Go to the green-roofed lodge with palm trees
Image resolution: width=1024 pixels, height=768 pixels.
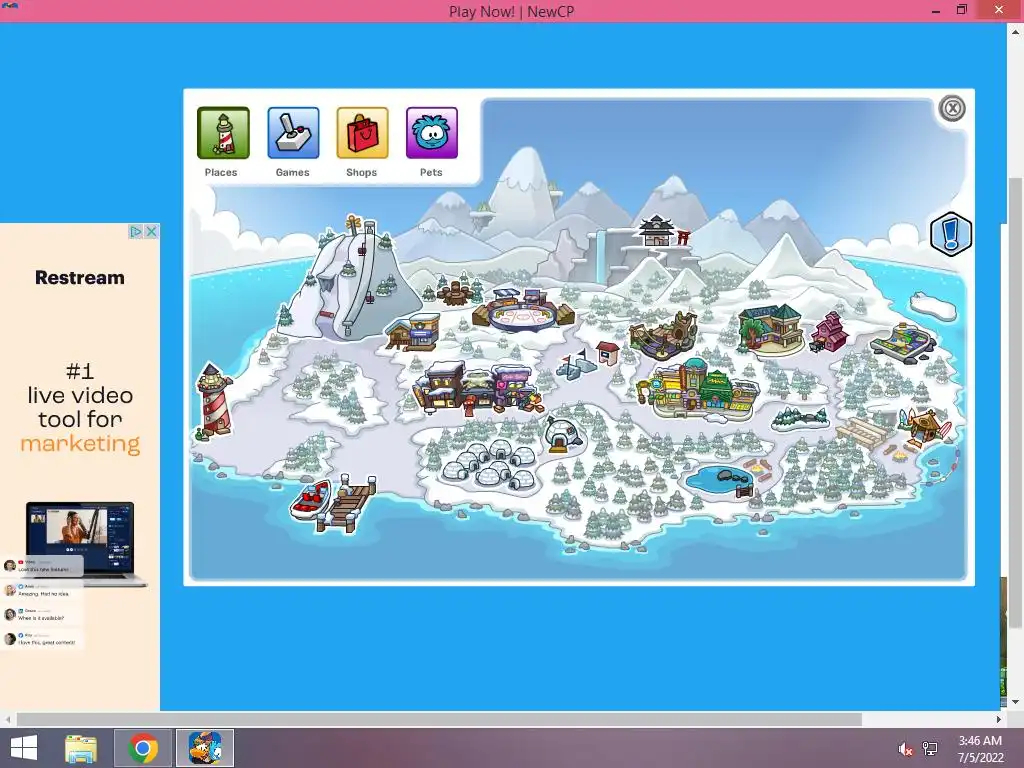click(x=771, y=328)
